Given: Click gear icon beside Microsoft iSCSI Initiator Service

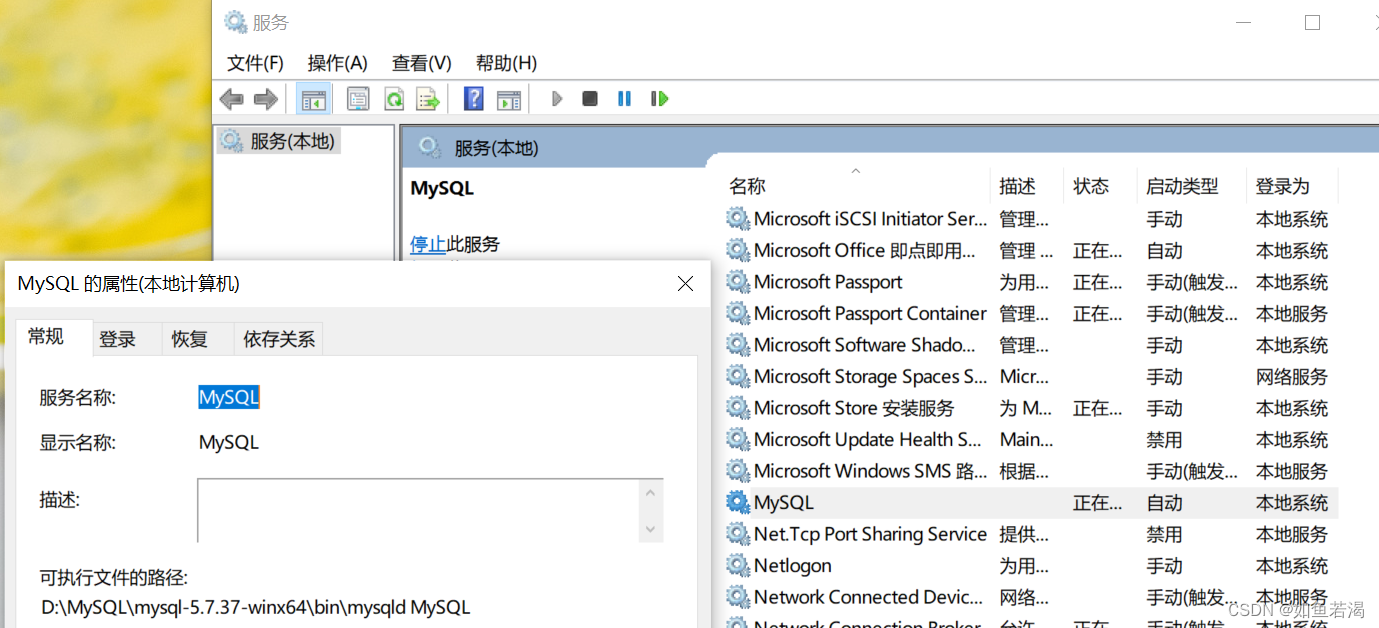Looking at the screenshot, I should pos(738,218).
